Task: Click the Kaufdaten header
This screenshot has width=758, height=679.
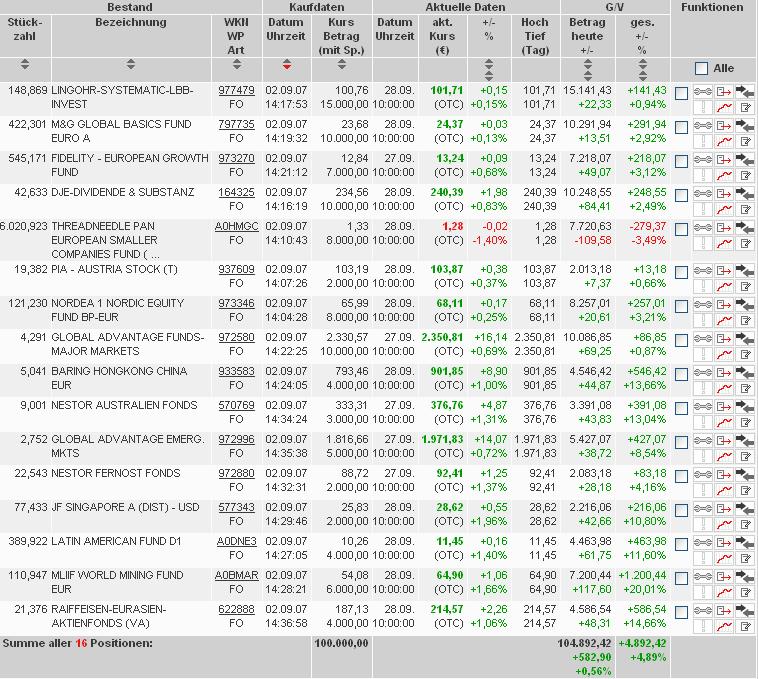Action: coord(317,7)
